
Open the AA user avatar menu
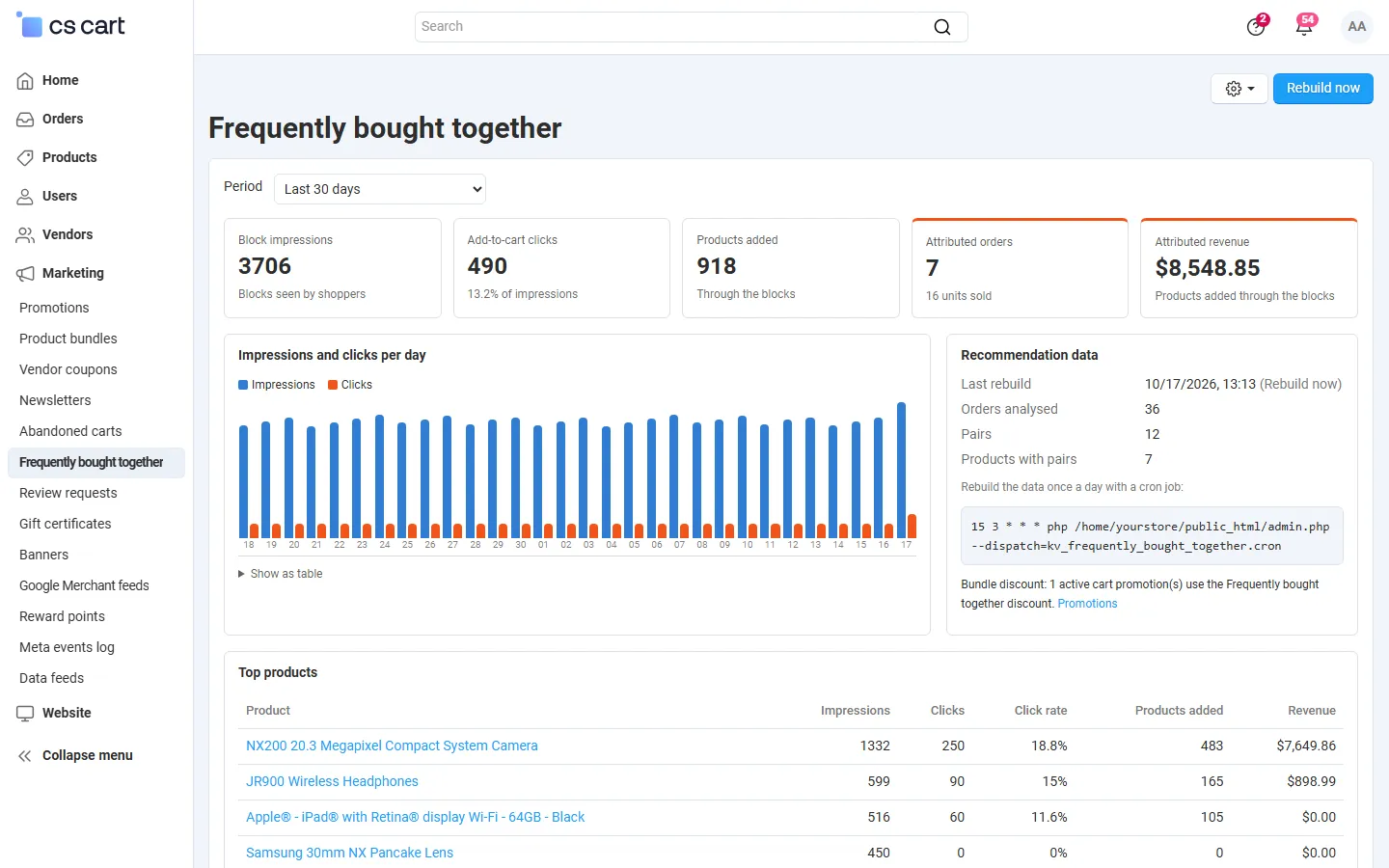(x=1357, y=27)
